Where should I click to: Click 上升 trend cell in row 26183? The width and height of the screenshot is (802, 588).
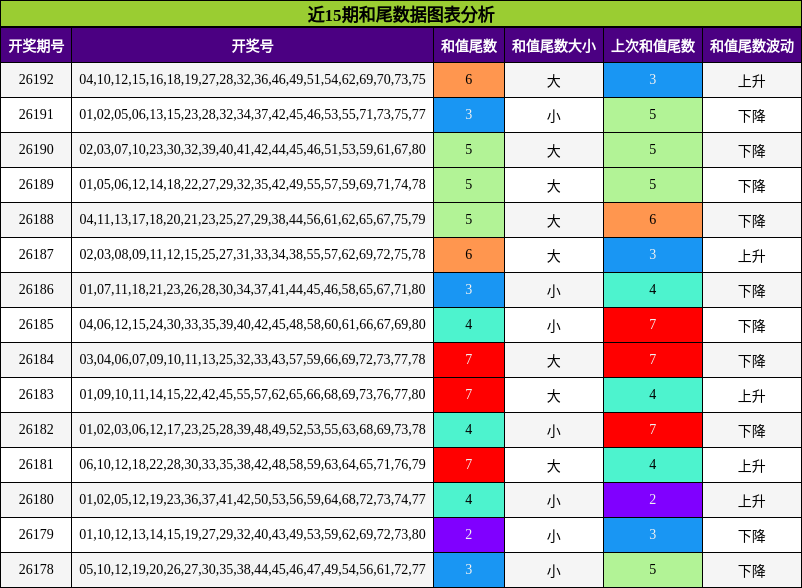tap(752, 395)
